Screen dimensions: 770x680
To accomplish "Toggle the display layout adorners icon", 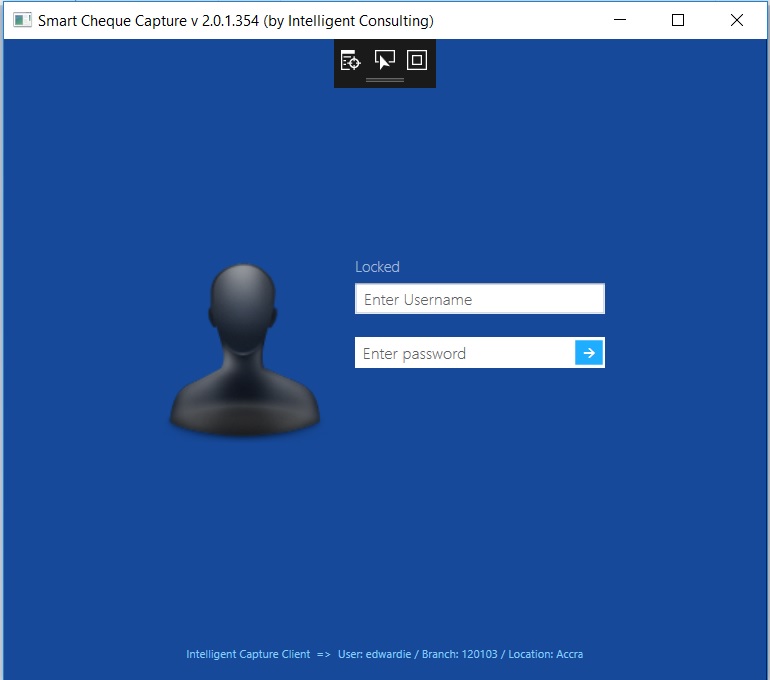I will click(417, 60).
